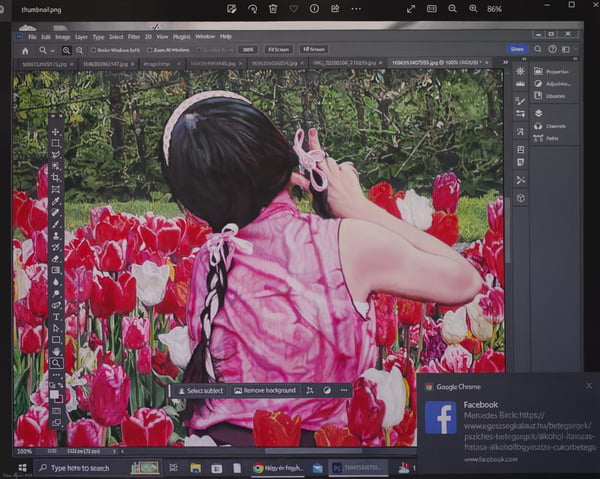Expand hidden document tabs double chevron
The image size is (600, 479).
[x=505, y=62]
